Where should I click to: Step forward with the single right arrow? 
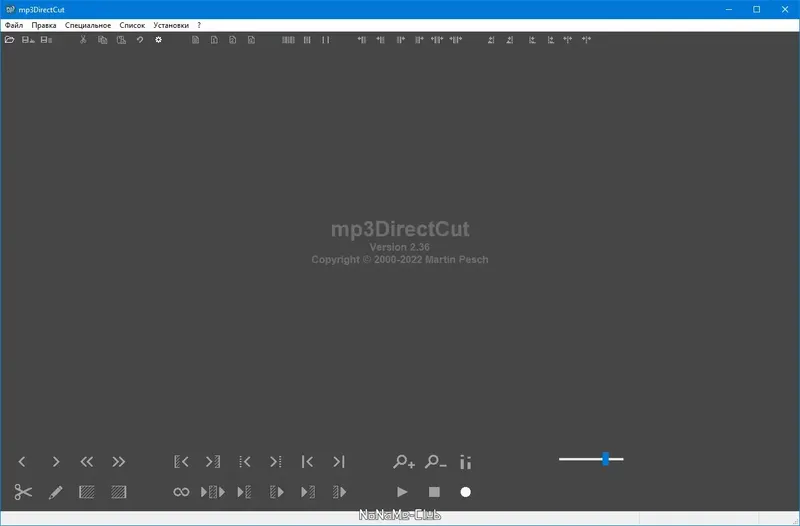tap(56, 462)
